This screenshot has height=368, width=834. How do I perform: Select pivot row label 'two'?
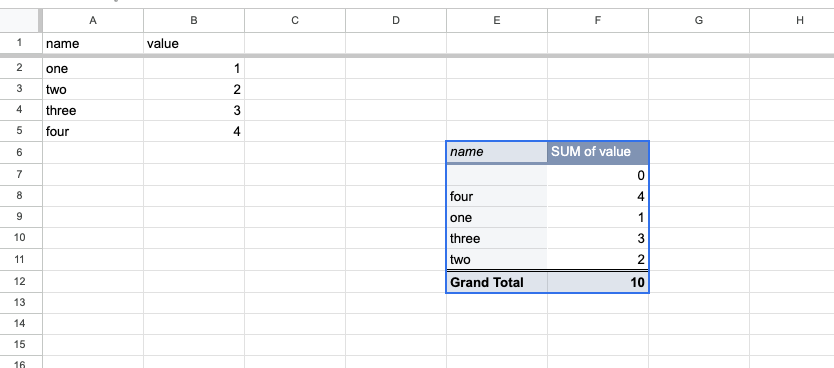point(497,260)
